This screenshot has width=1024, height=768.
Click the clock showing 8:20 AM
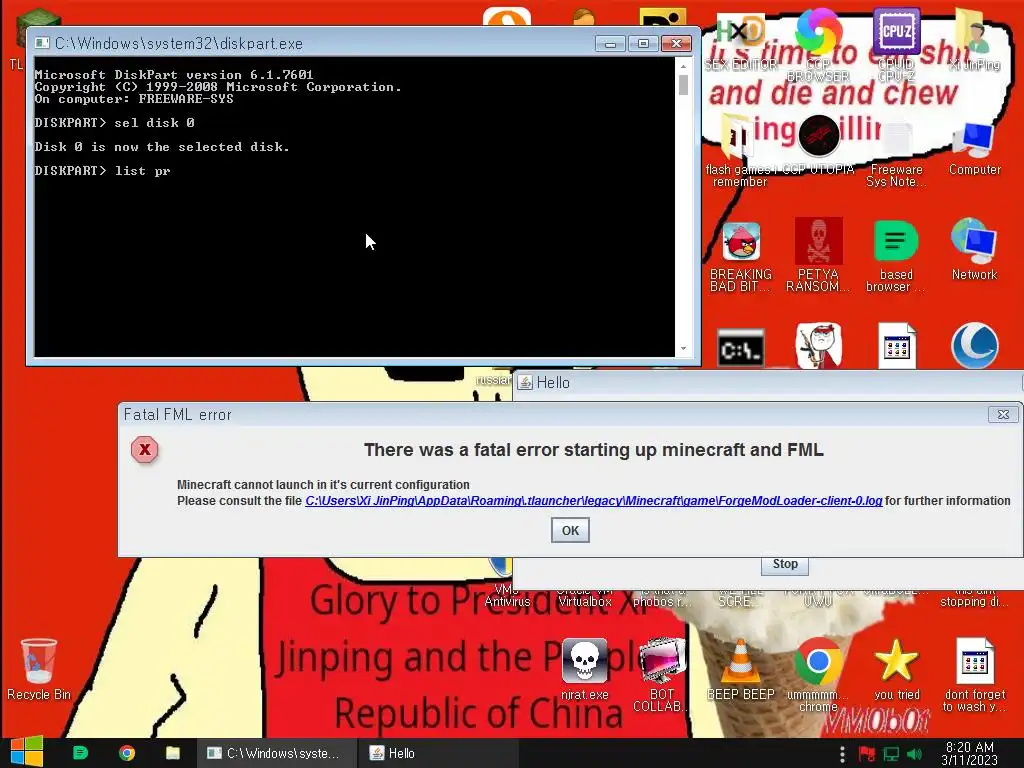(x=970, y=754)
